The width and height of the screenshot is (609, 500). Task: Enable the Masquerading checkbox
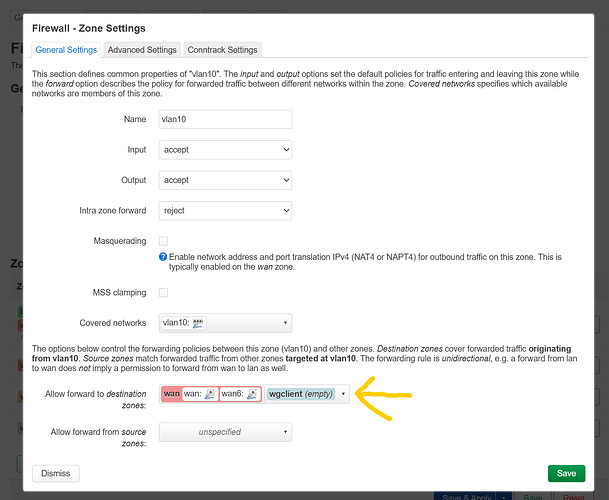tap(164, 241)
